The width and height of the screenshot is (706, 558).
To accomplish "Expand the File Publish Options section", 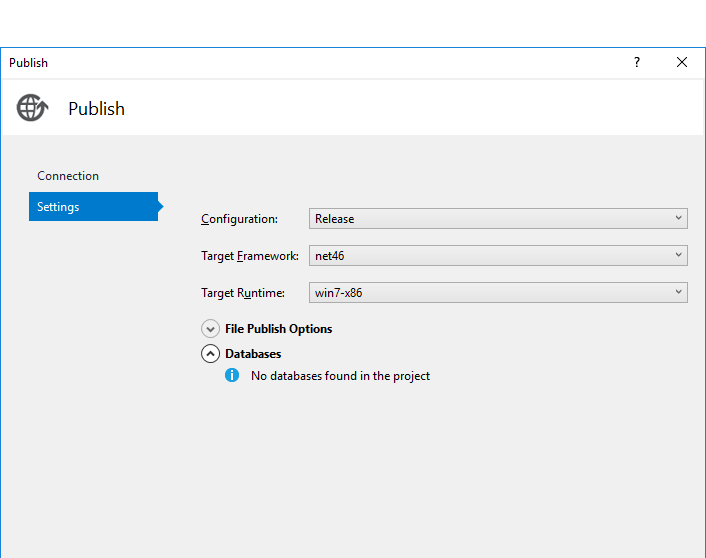I will click(x=210, y=329).
